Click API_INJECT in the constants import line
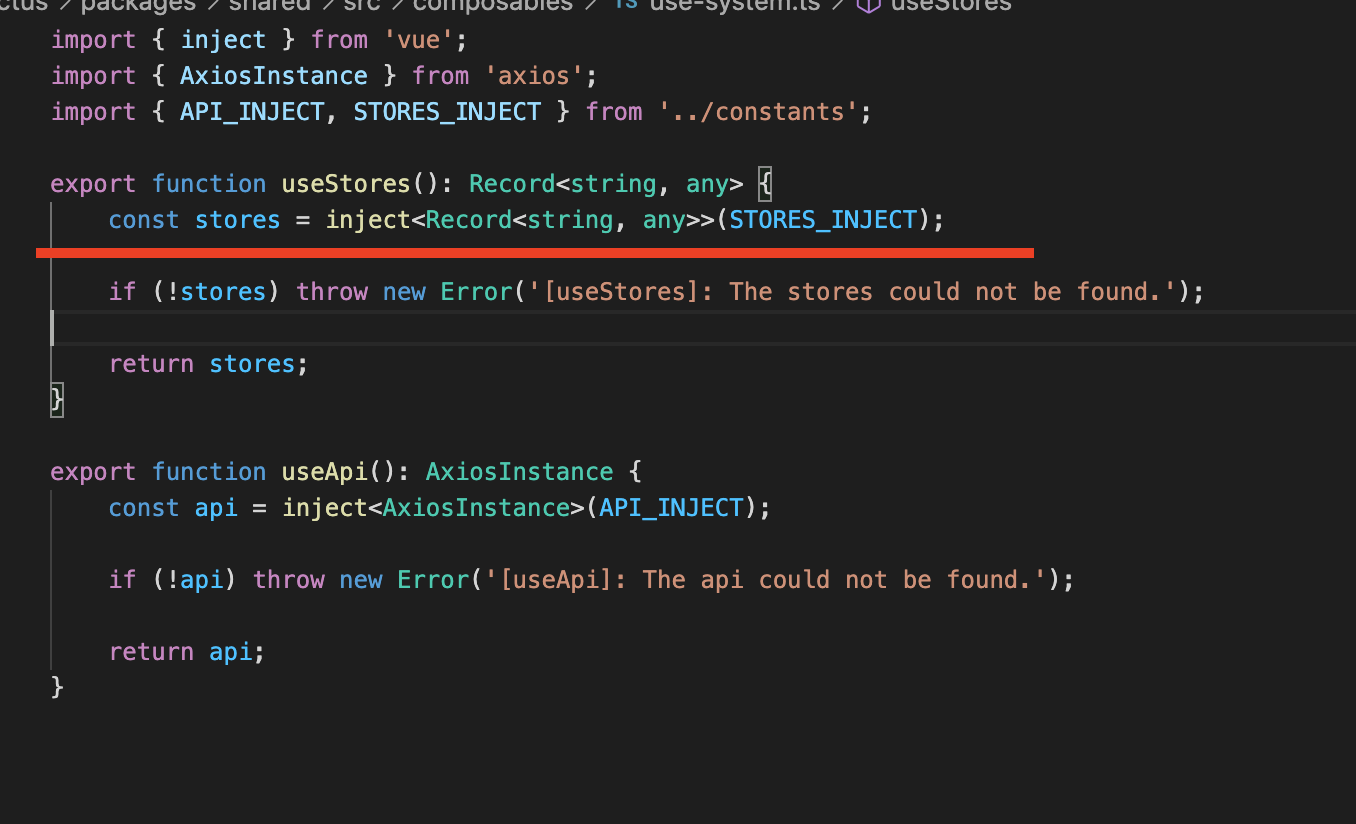The width and height of the screenshot is (1356, 824). [252, 112]
